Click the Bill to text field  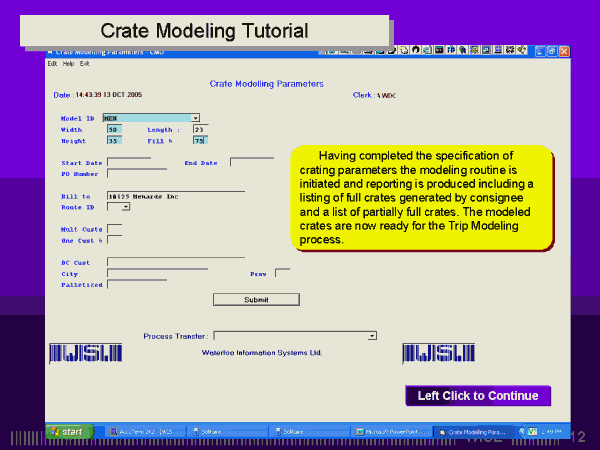[x=175, y=196]
